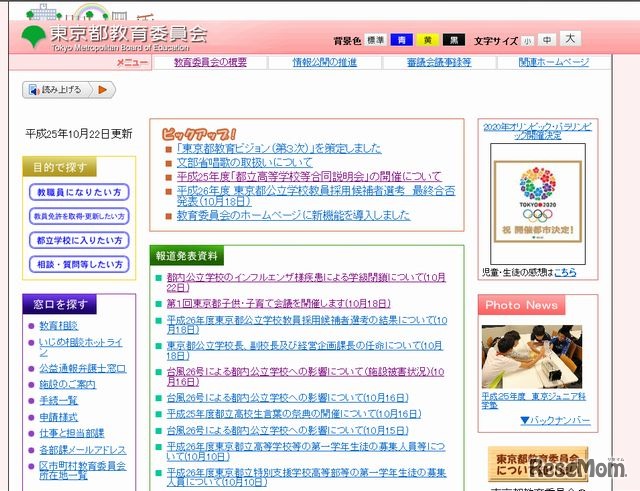Click 東京都教育委員会について banner

click(538, 464)
